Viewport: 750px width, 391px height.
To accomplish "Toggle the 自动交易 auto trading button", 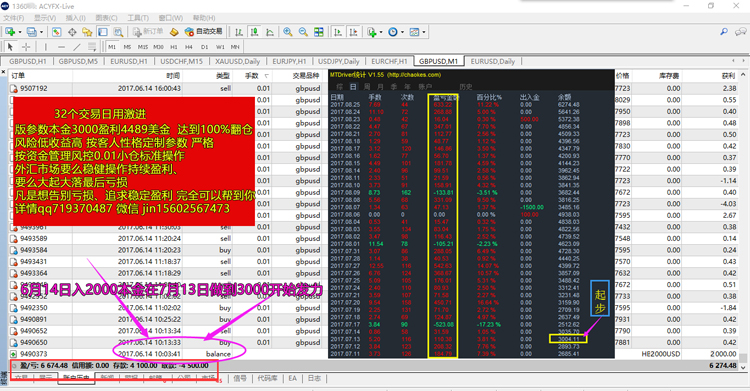I will click(x=204, y=32).
